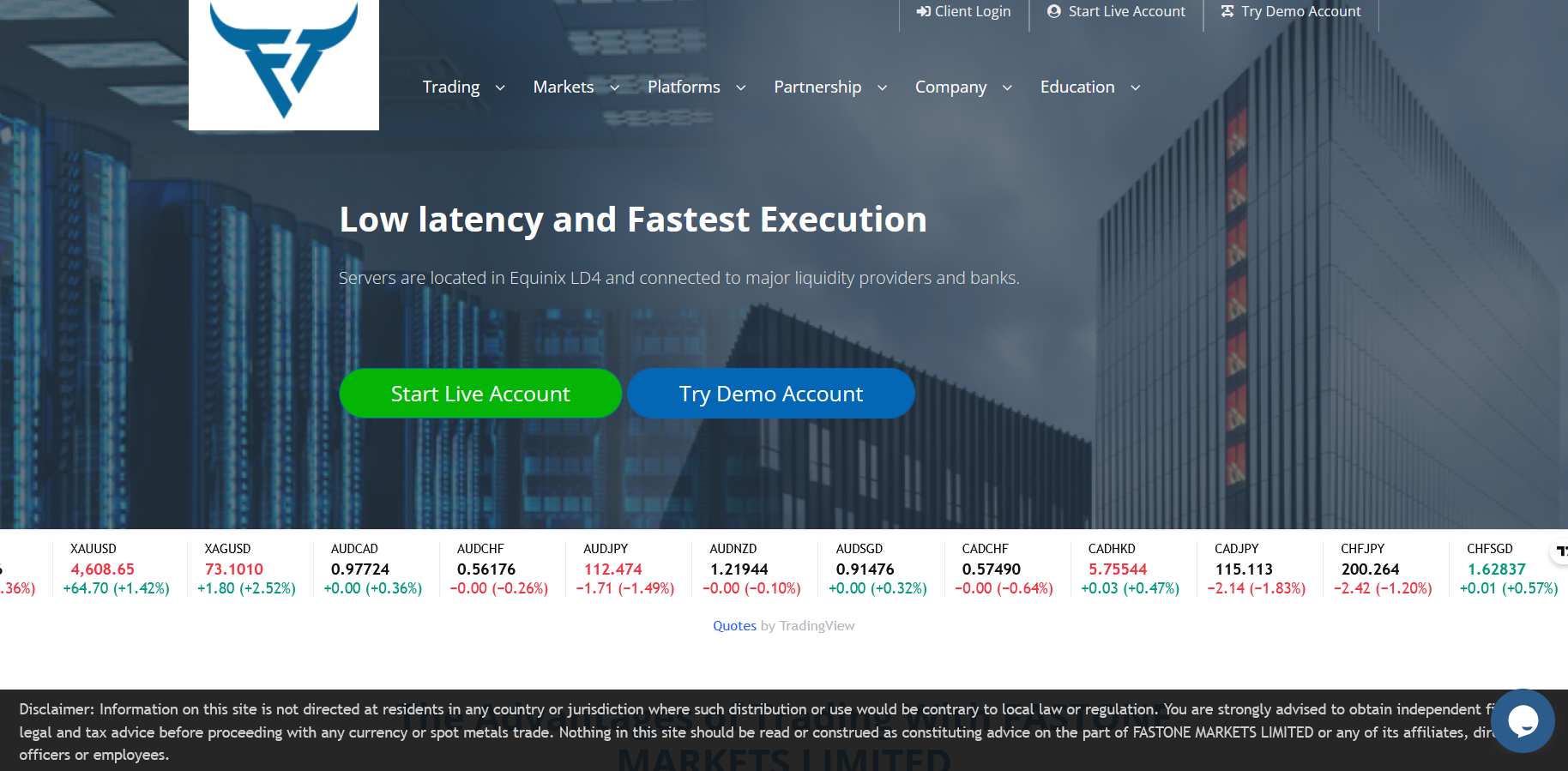Click the green Start Live Account button
1568x771 pixels.
[x=480, y=394]
